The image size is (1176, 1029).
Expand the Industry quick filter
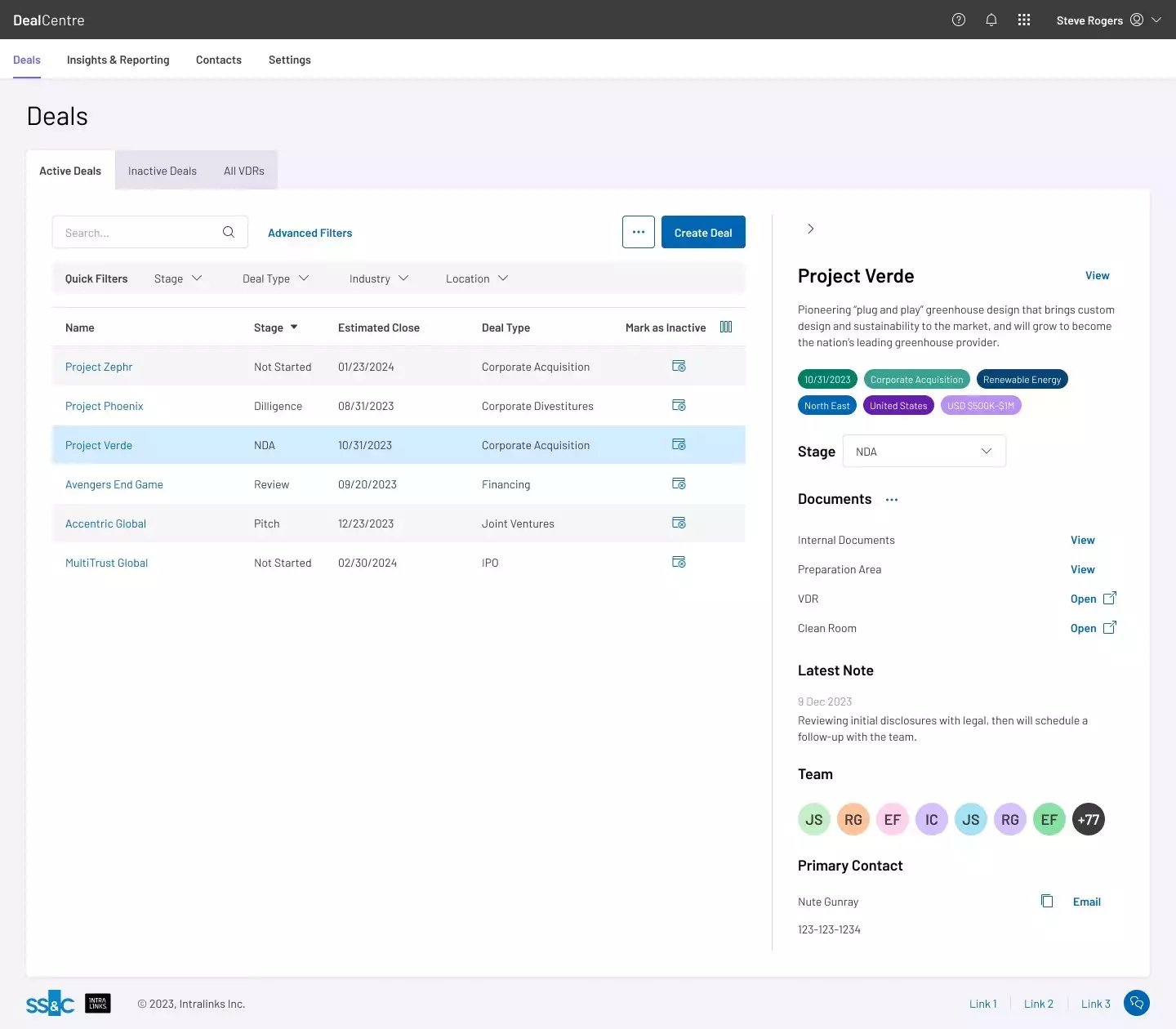click(379, 278)
